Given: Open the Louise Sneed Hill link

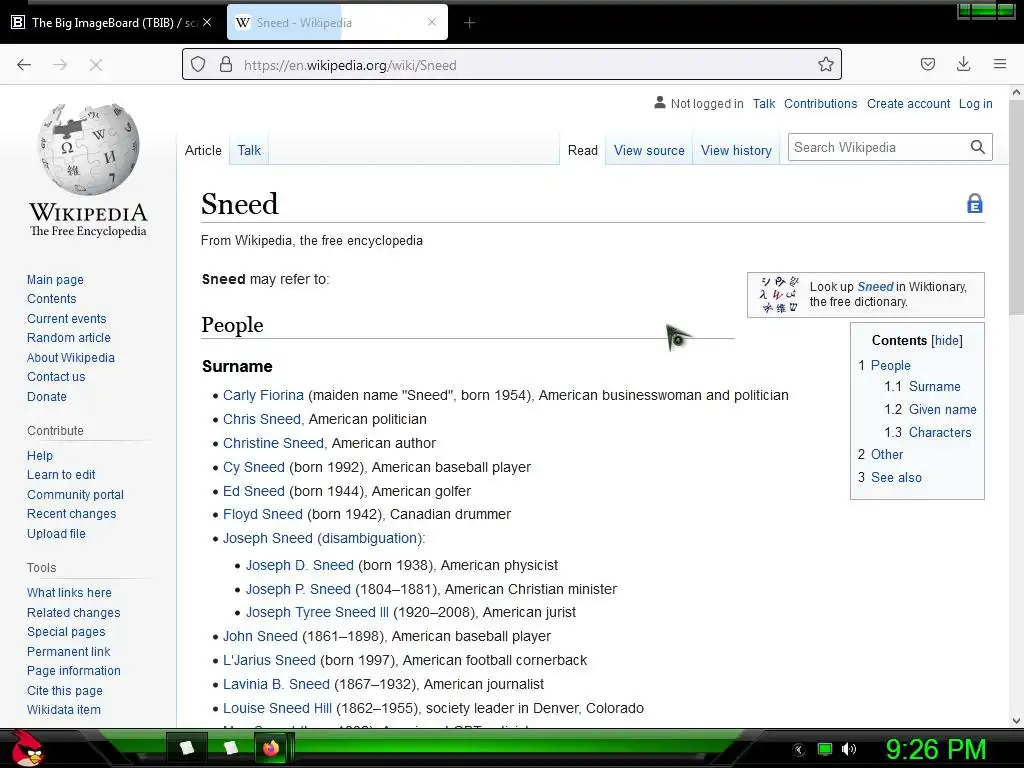Looking at the screenshot, I should point(277,708).
